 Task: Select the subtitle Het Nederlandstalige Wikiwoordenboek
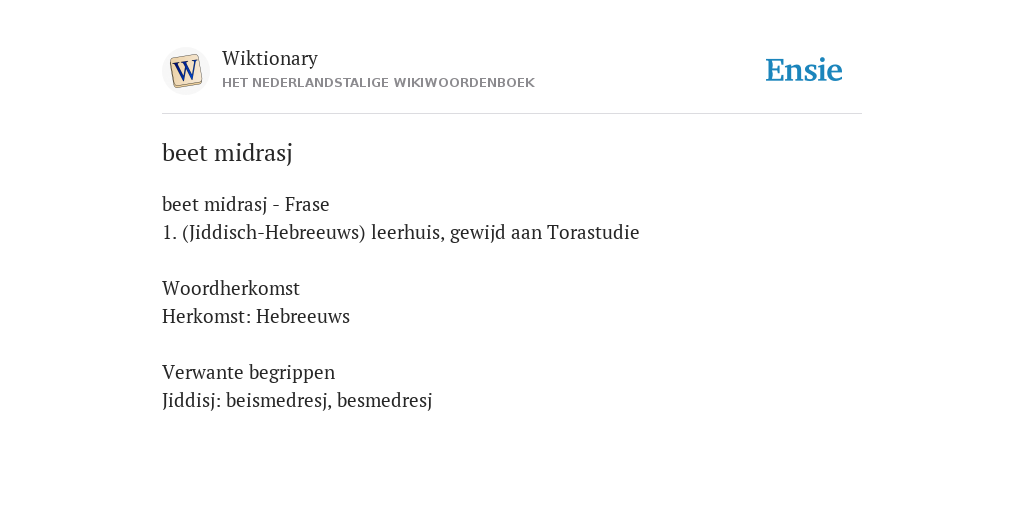click(x=378, y=83)
